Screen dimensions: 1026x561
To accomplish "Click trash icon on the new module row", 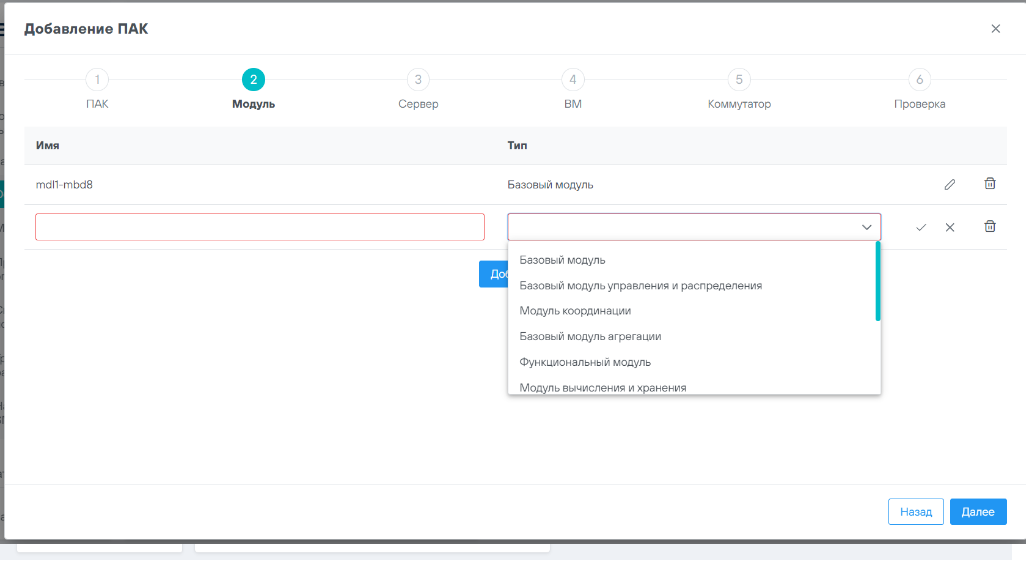I will tap(990, 227).
